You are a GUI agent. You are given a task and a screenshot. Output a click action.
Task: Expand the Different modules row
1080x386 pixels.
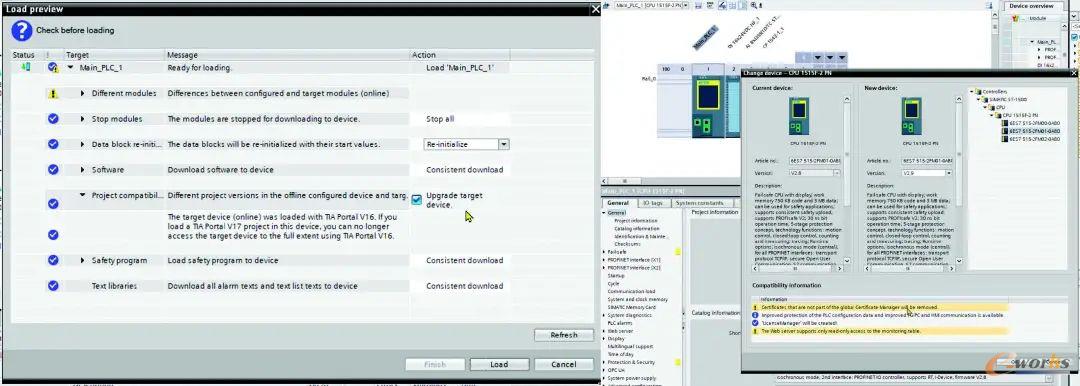click(83, 93)
